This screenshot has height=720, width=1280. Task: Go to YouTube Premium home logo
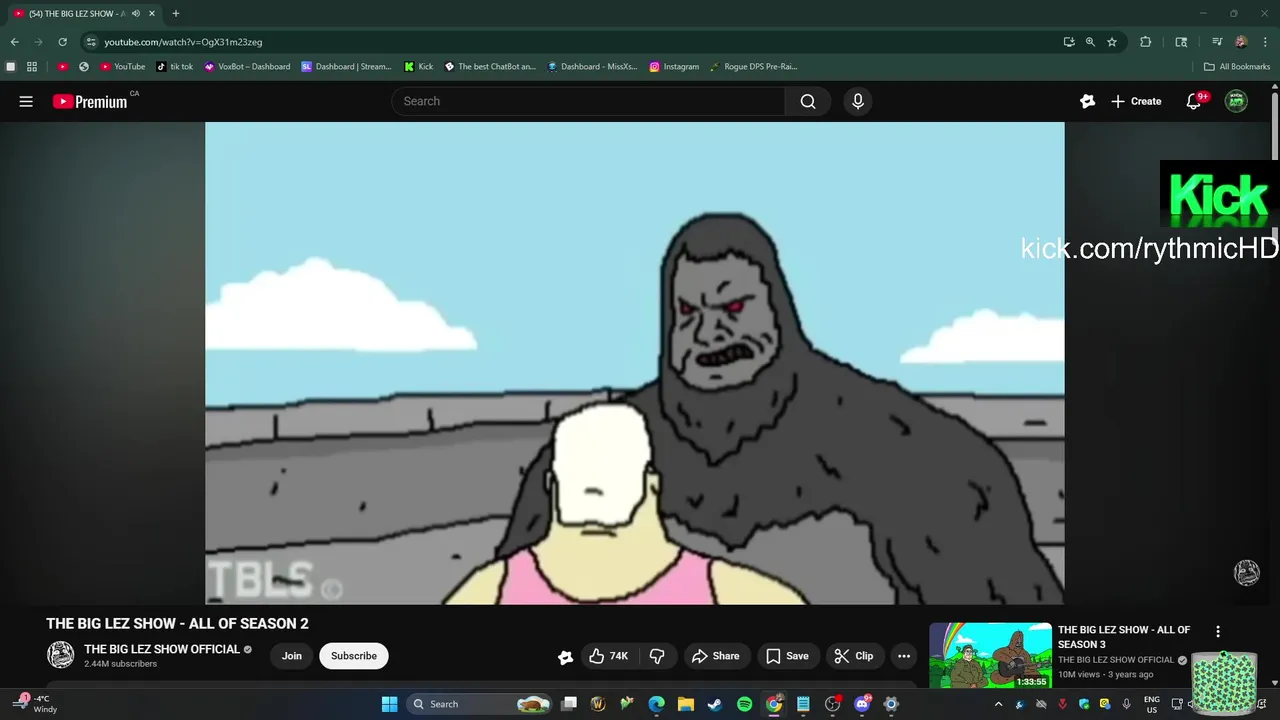tap(90, 101)
